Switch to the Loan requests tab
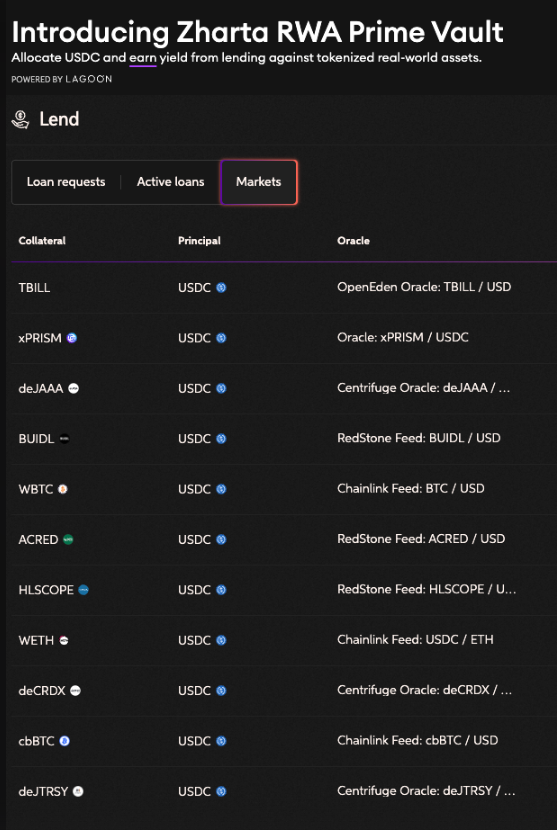 tap(66, 182)
